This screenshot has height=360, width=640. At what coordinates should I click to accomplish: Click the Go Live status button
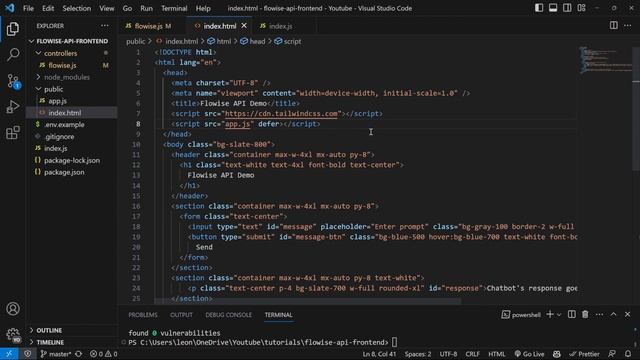tap(529, 354)
